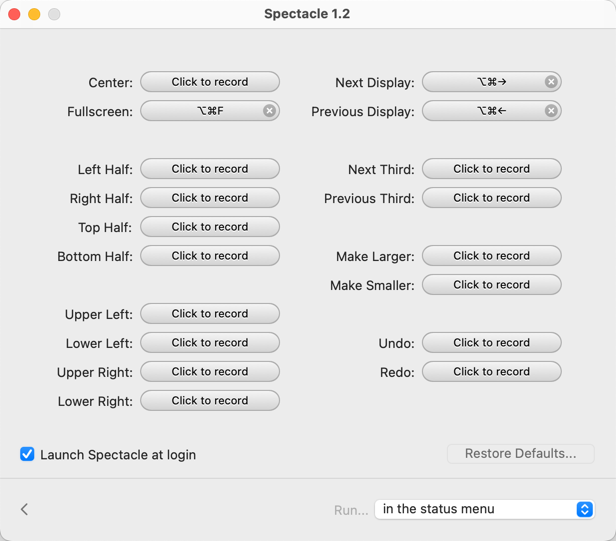
Task: Record a shortcut for Next Third
Action: click(x=492, y=169)
